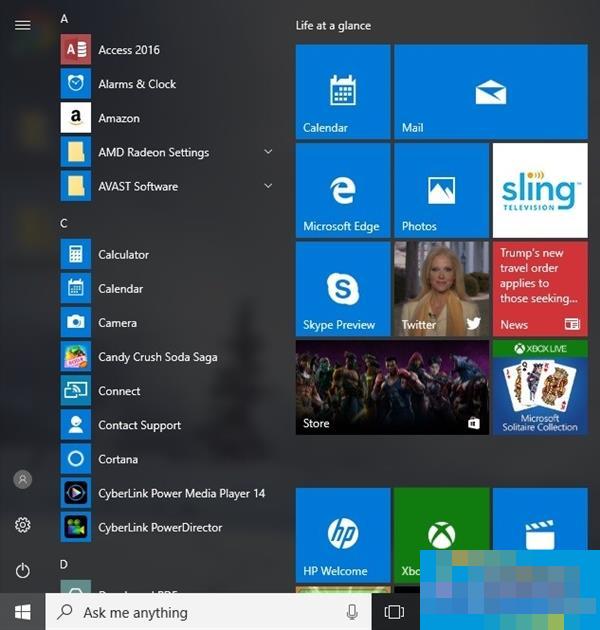
Task: Launch Calculator from the app list
Action: [167, 254]
